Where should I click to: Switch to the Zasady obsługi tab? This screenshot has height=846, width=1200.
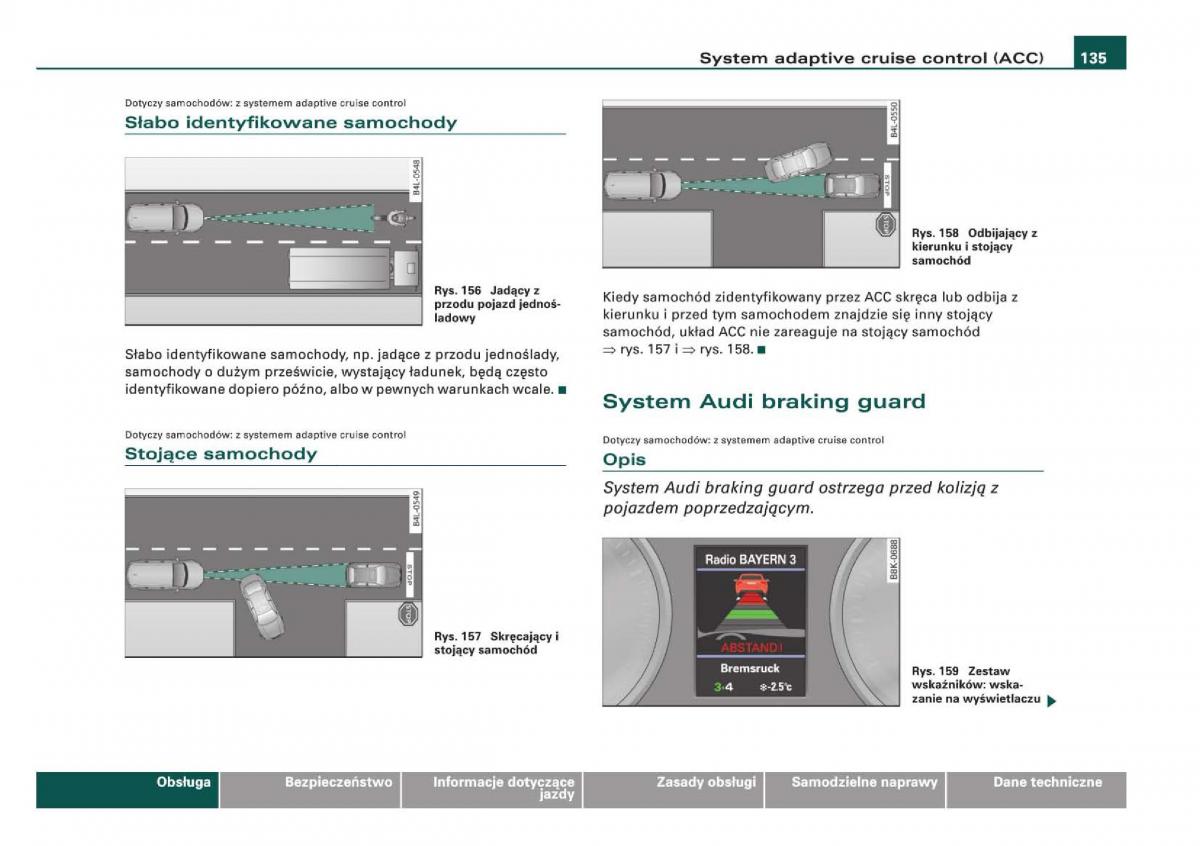674,789
